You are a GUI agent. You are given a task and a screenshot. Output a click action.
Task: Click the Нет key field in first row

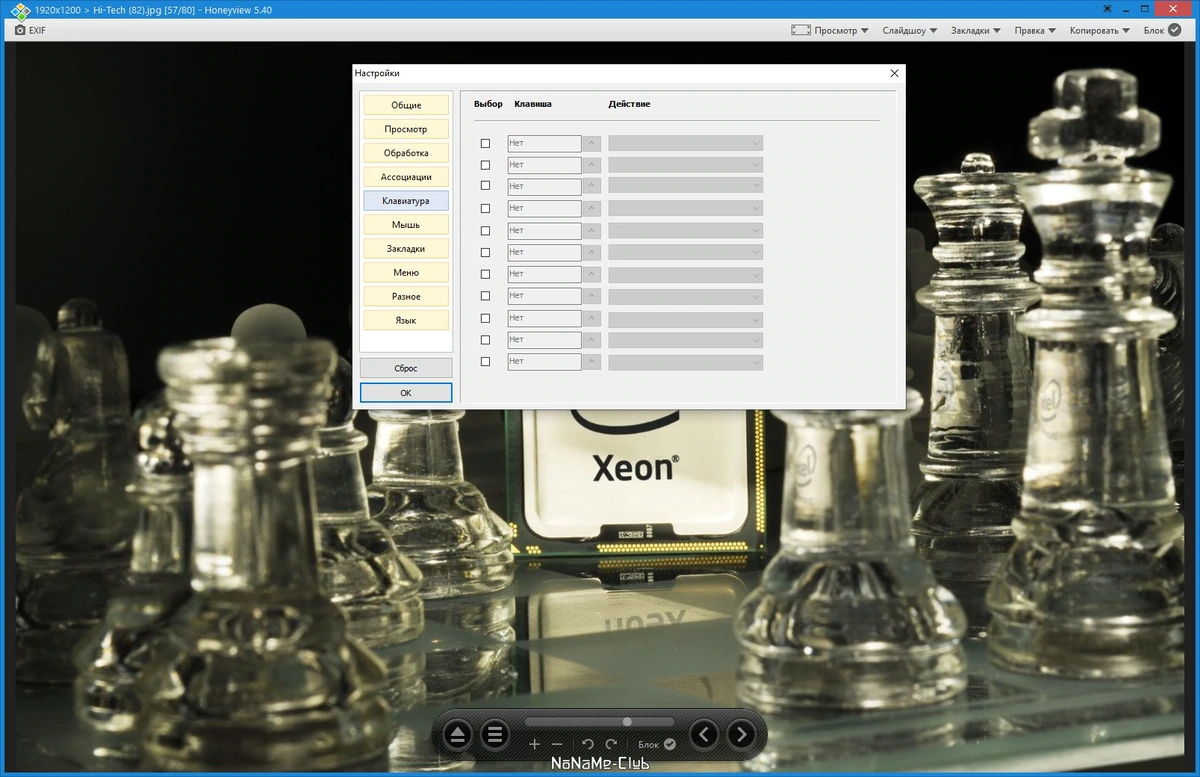(x=544, y=143)
